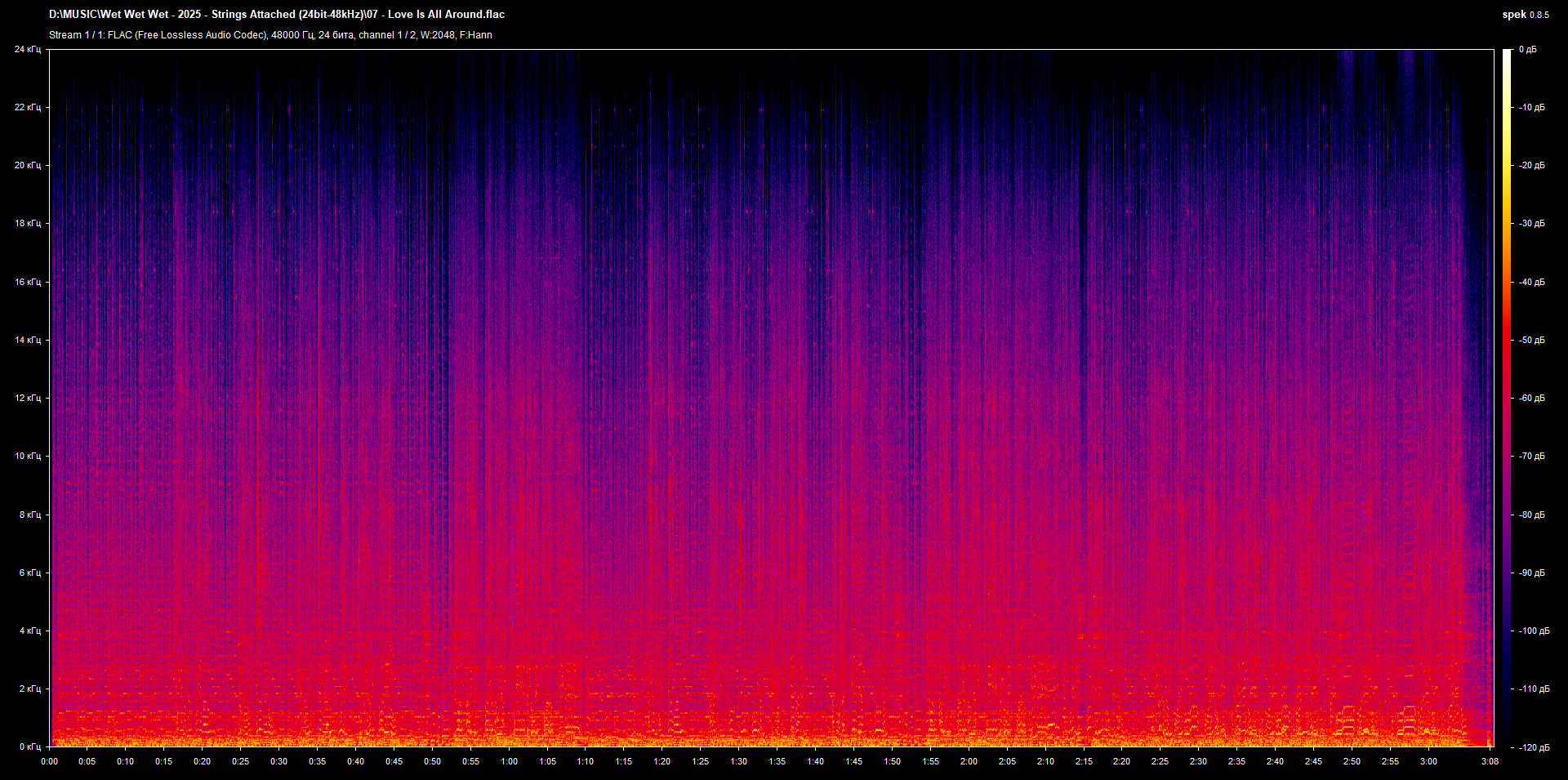
Task: Click the 14 кГц frequency axis label
Action: pyautogui.click(x=28, y=341)
